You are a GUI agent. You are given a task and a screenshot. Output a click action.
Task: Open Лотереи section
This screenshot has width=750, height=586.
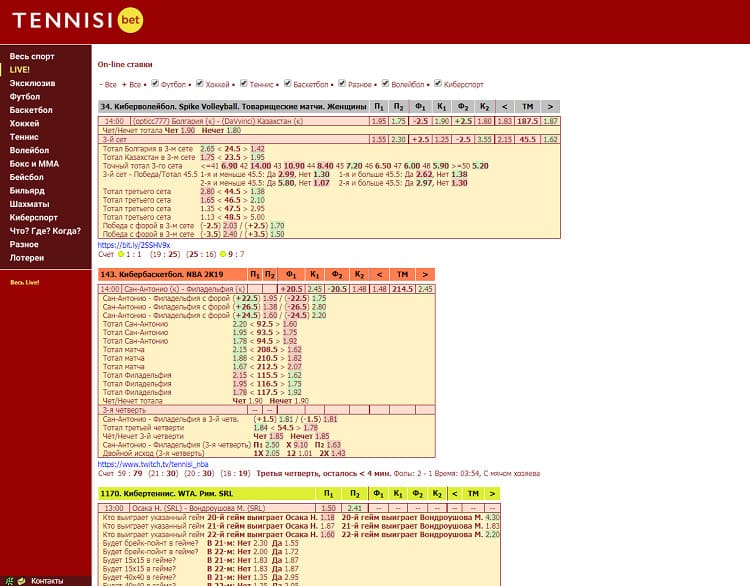pyautogui.click(x=27, y=257)
